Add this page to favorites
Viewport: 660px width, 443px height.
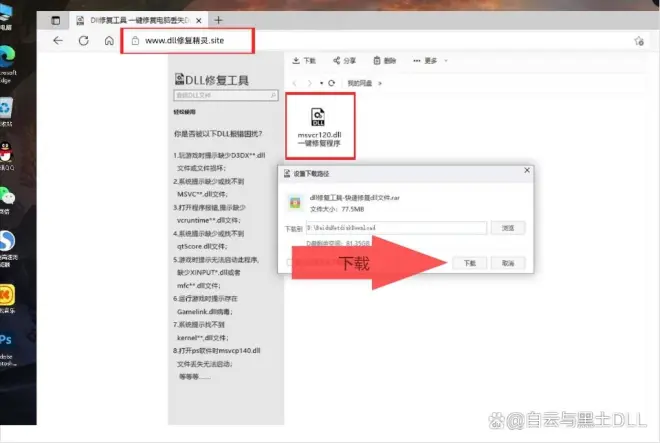pyautogui.click(x=638, y=41)
